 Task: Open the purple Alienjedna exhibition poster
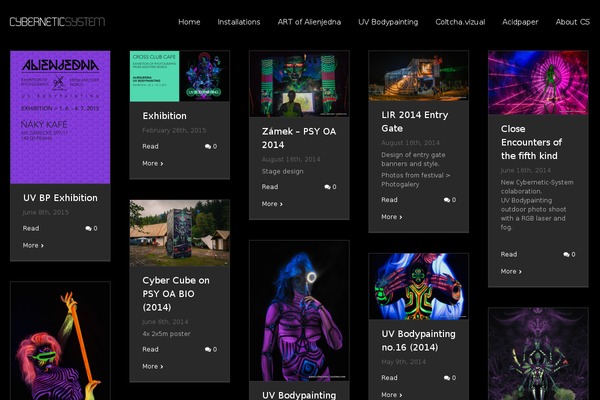coord(60,117)
